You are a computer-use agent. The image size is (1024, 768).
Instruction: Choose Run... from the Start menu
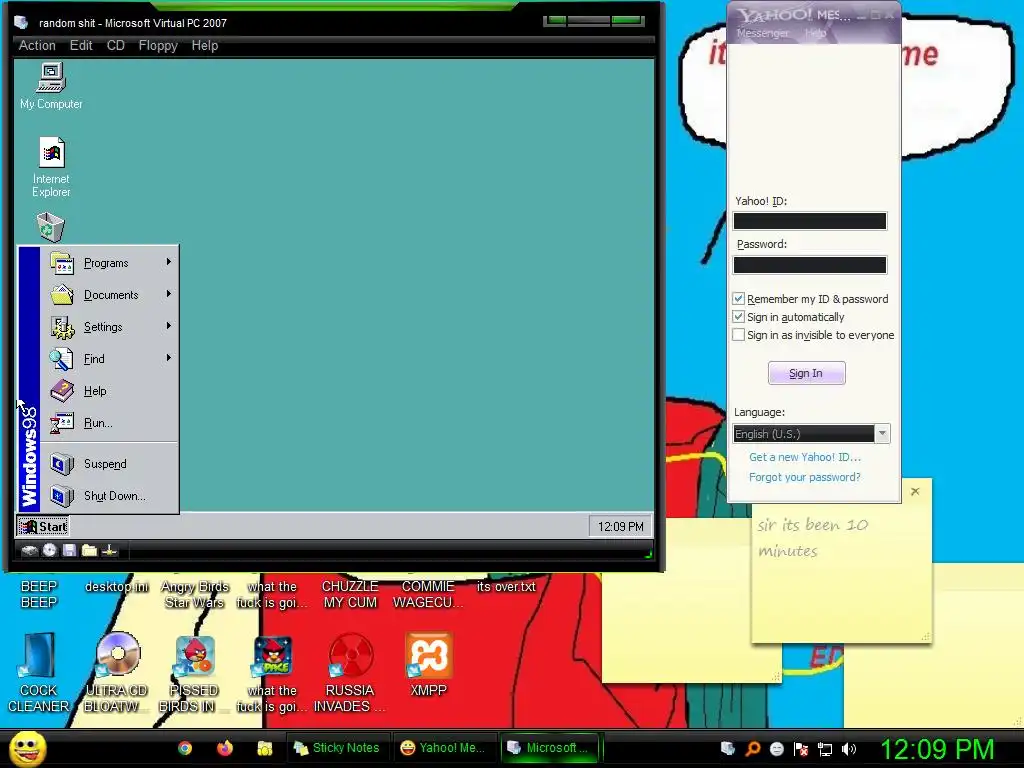click(109, 423)
